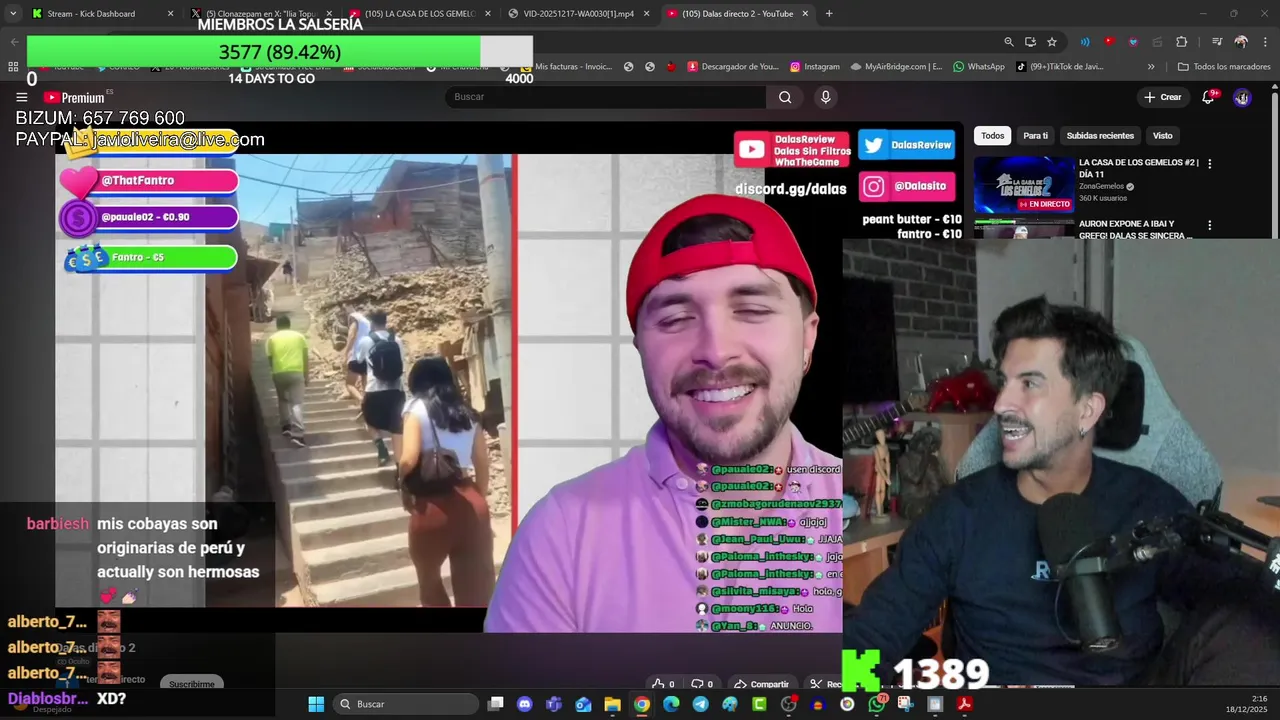Open the WhatsApp bookmark
Screen dimensions: 1280x720
[979, 67]
